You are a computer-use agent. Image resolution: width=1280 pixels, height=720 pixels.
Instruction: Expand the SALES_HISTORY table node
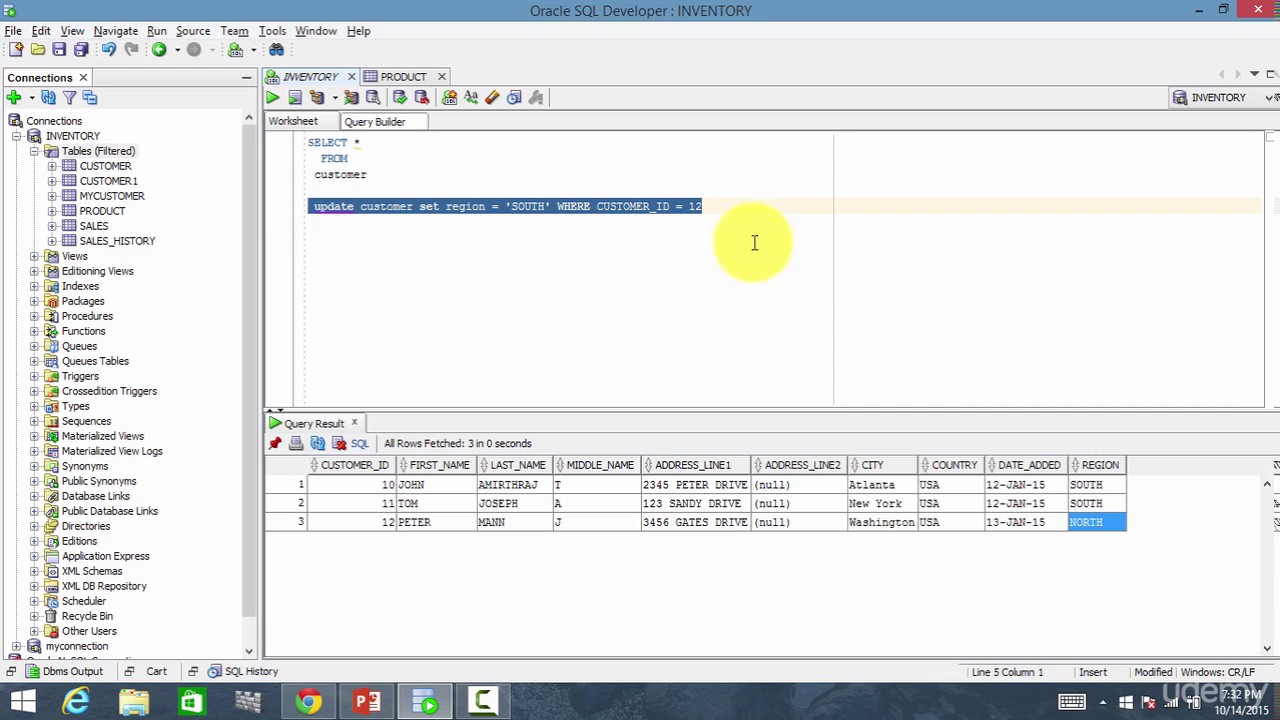[52, 241]
